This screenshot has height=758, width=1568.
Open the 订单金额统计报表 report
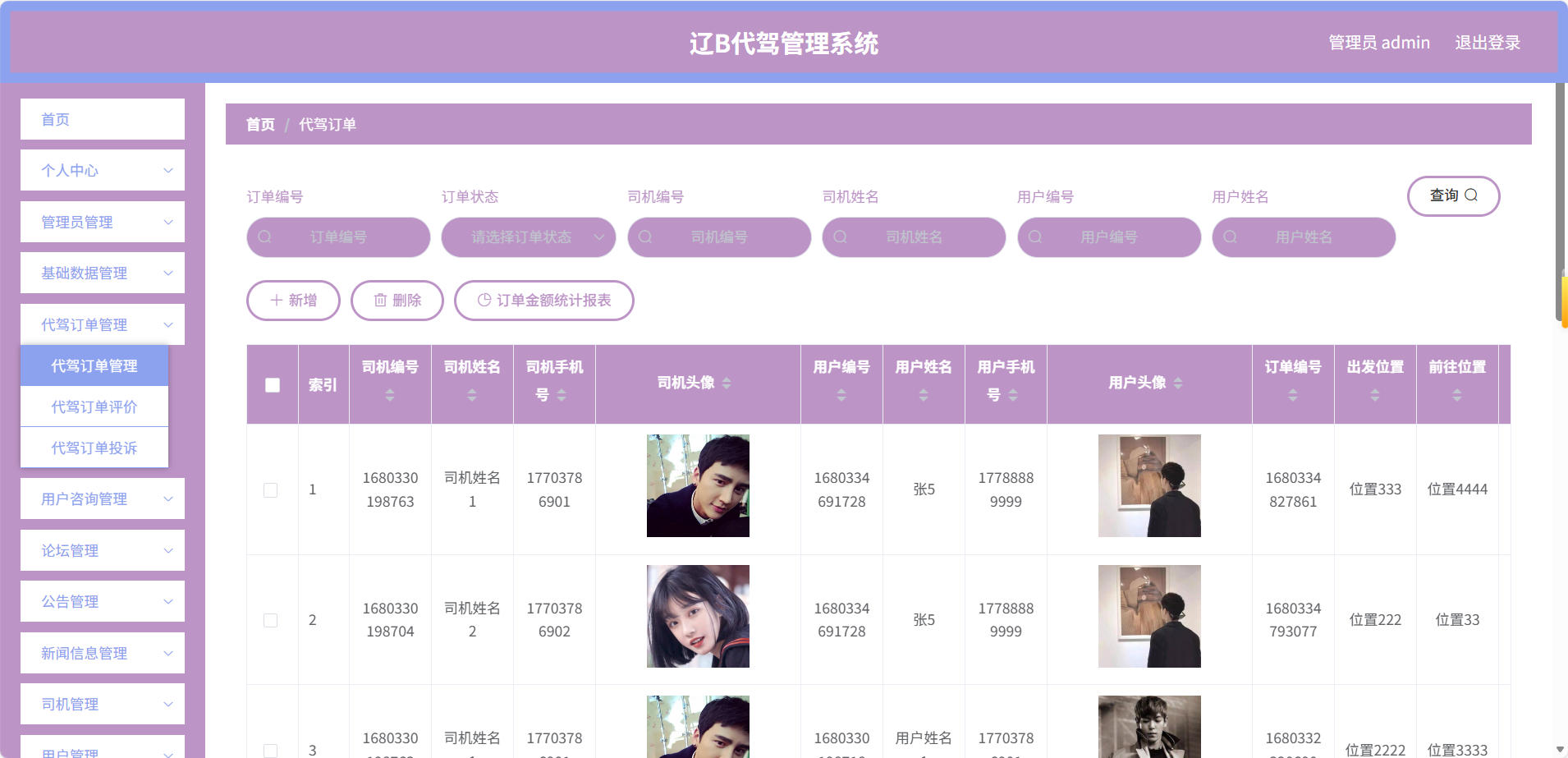tap(544, 301)
